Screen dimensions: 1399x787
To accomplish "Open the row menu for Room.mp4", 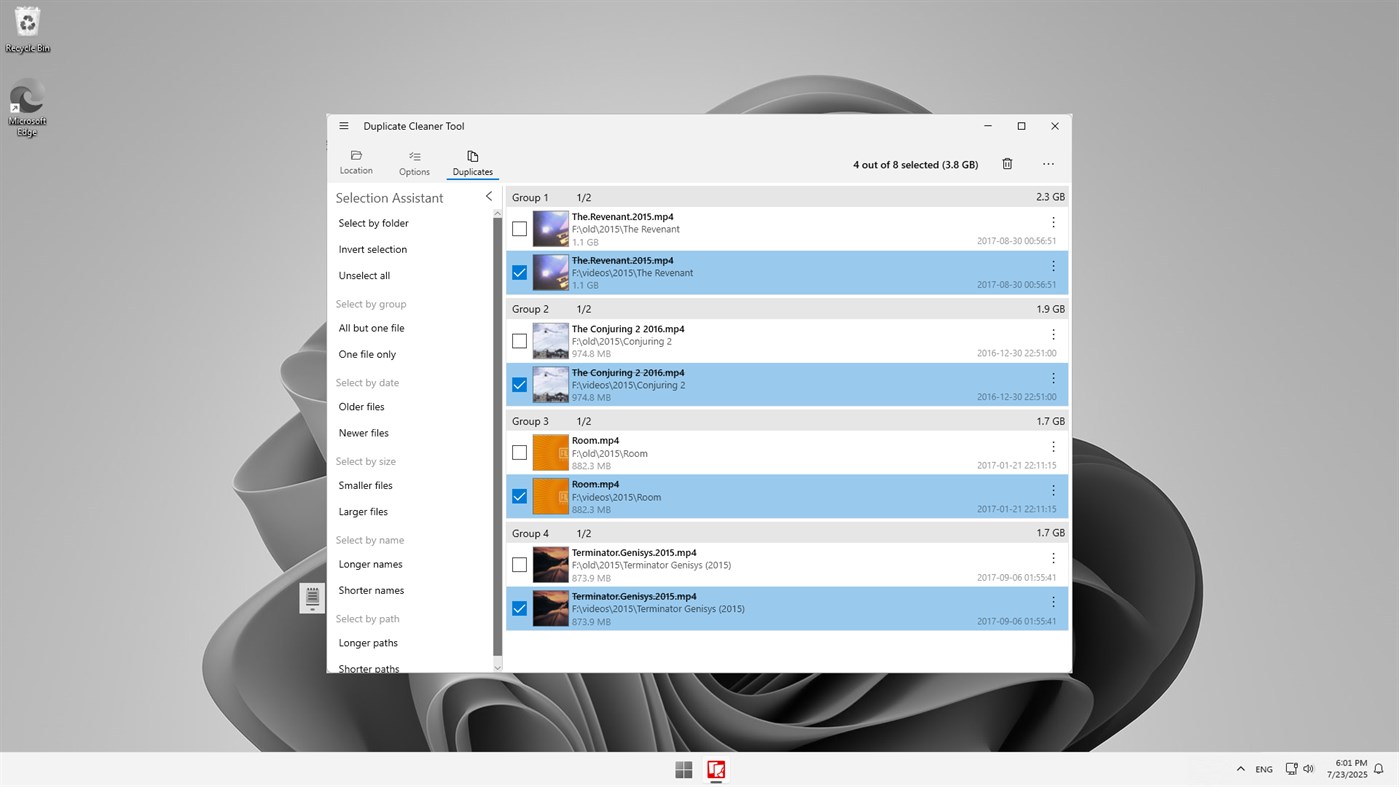I will pyautogui.click(x=1052, y=446).
